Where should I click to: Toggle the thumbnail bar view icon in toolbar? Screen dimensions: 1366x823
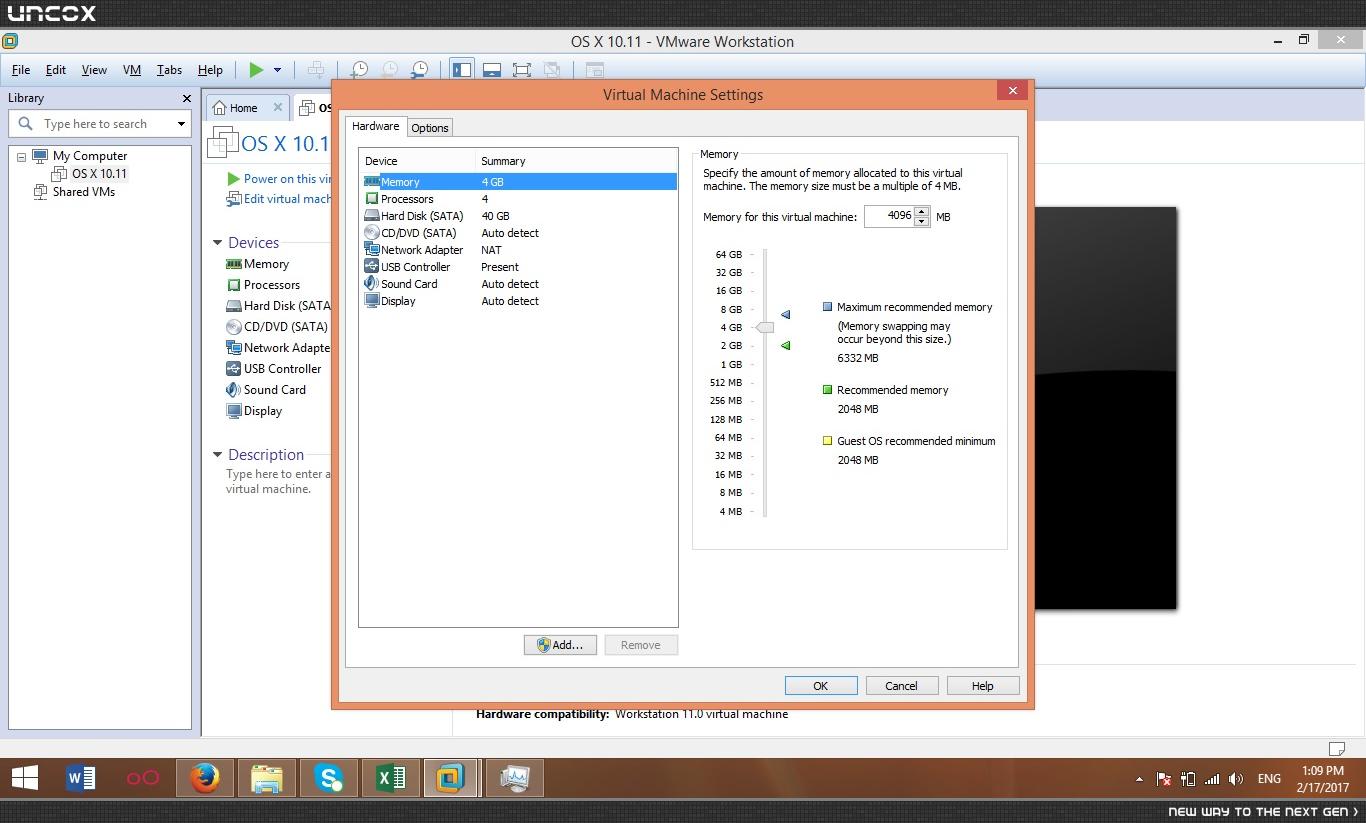[x=492, y=69]
